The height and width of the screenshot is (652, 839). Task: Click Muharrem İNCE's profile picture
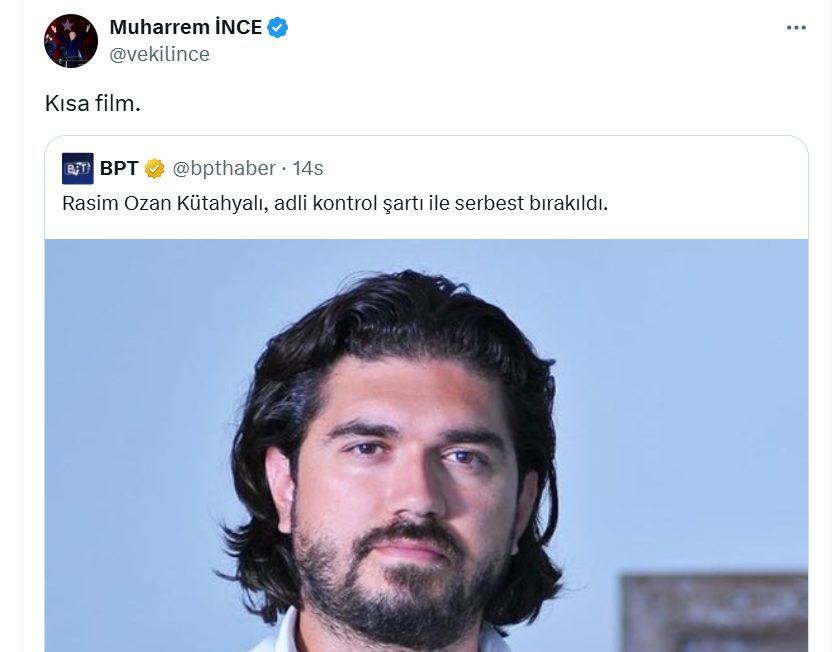[x=70, y=38]
